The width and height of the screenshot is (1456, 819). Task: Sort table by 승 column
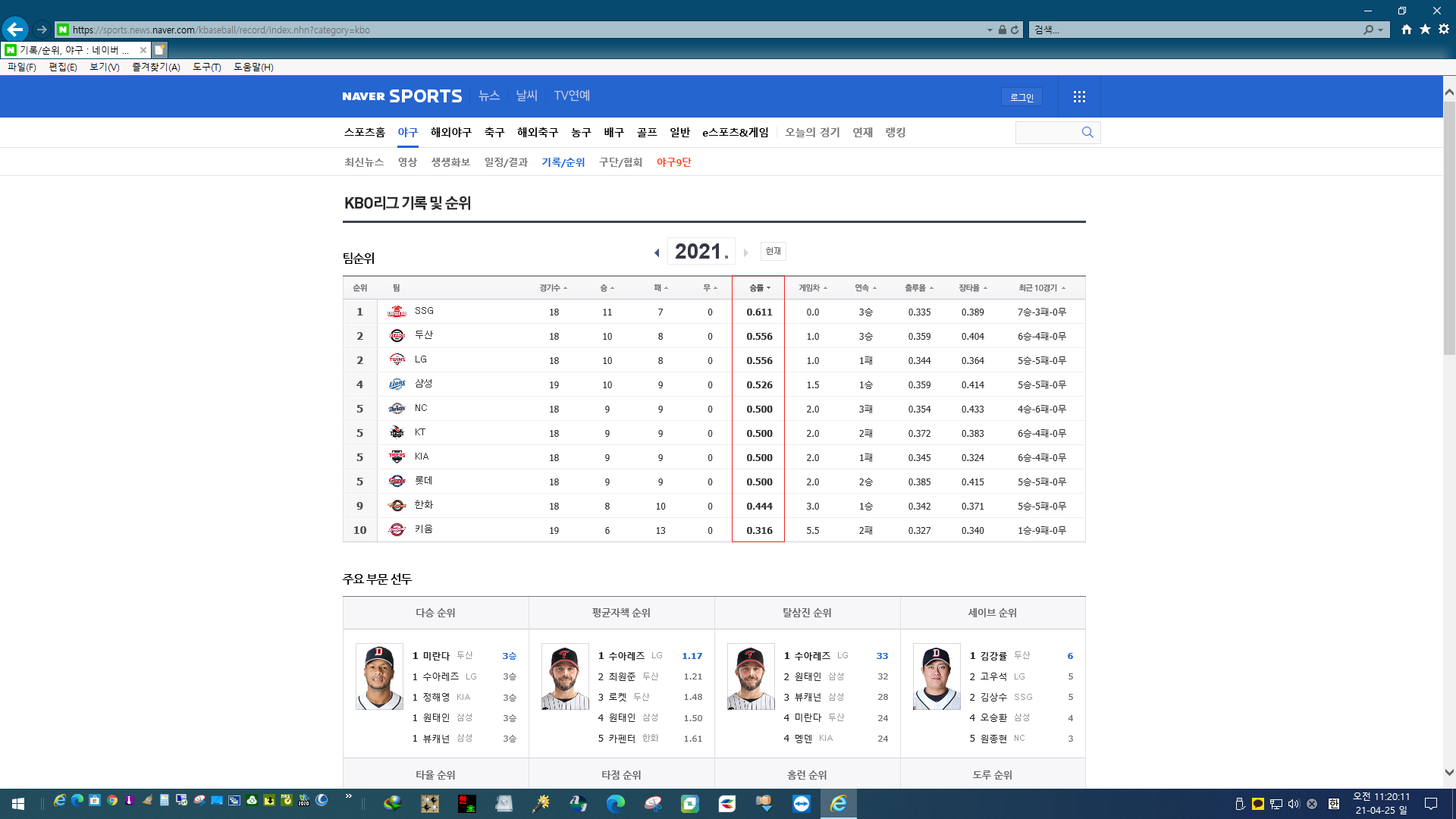pos(607,288)
